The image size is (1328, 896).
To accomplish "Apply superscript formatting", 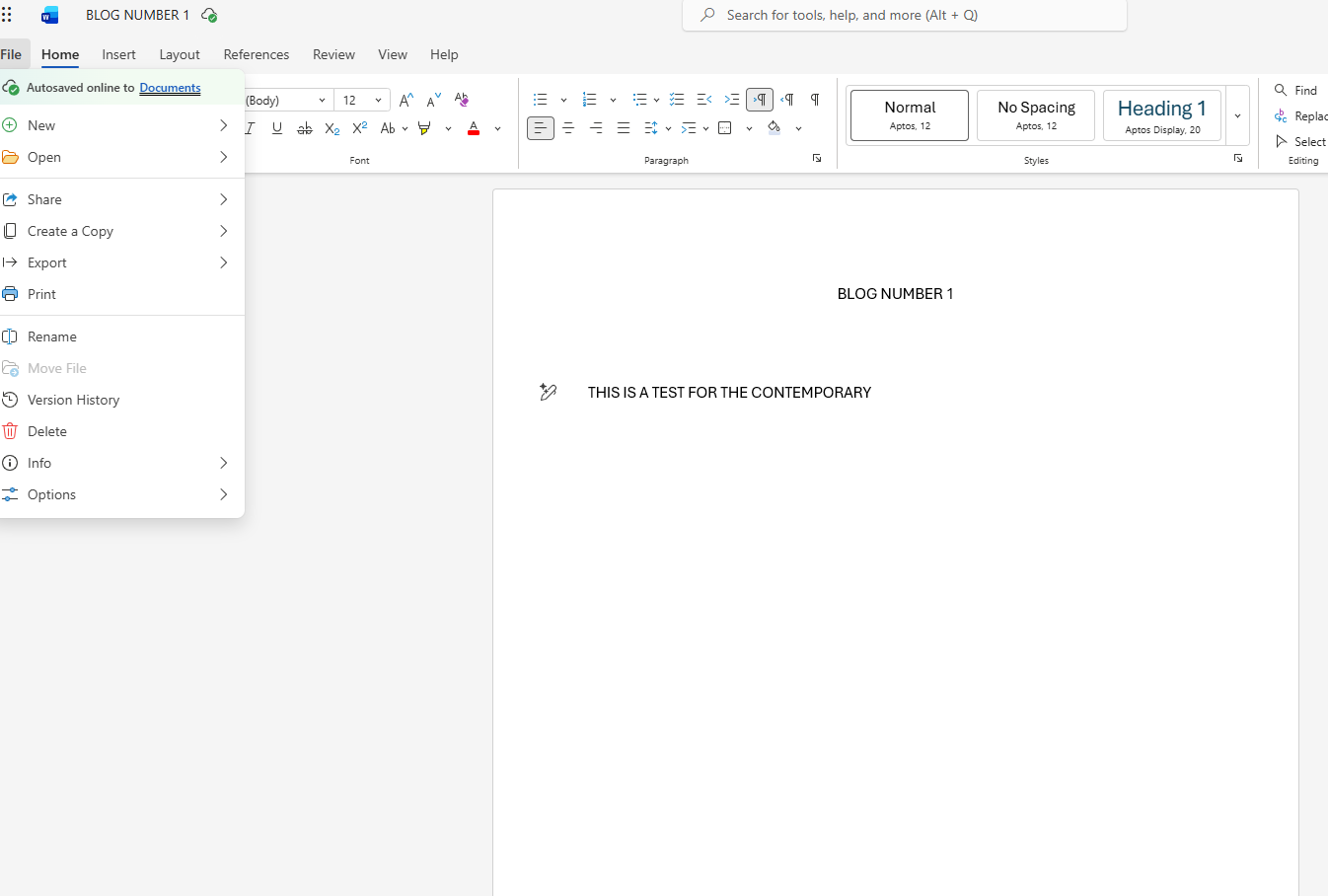I will point(360,128).
